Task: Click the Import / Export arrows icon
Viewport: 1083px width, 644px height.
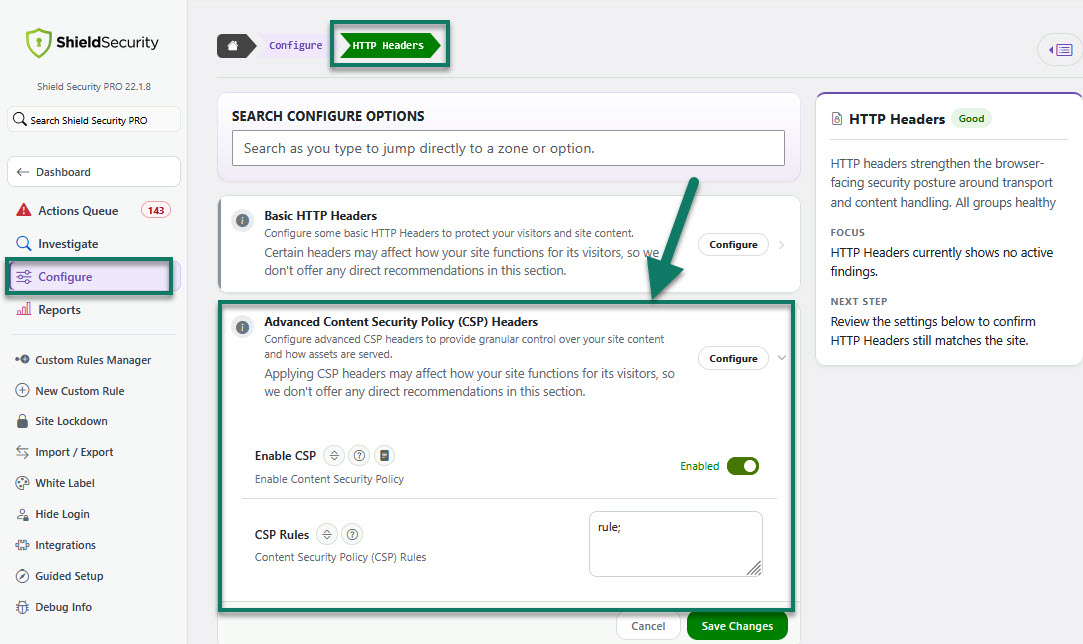Action: click(x=22, y=452)
